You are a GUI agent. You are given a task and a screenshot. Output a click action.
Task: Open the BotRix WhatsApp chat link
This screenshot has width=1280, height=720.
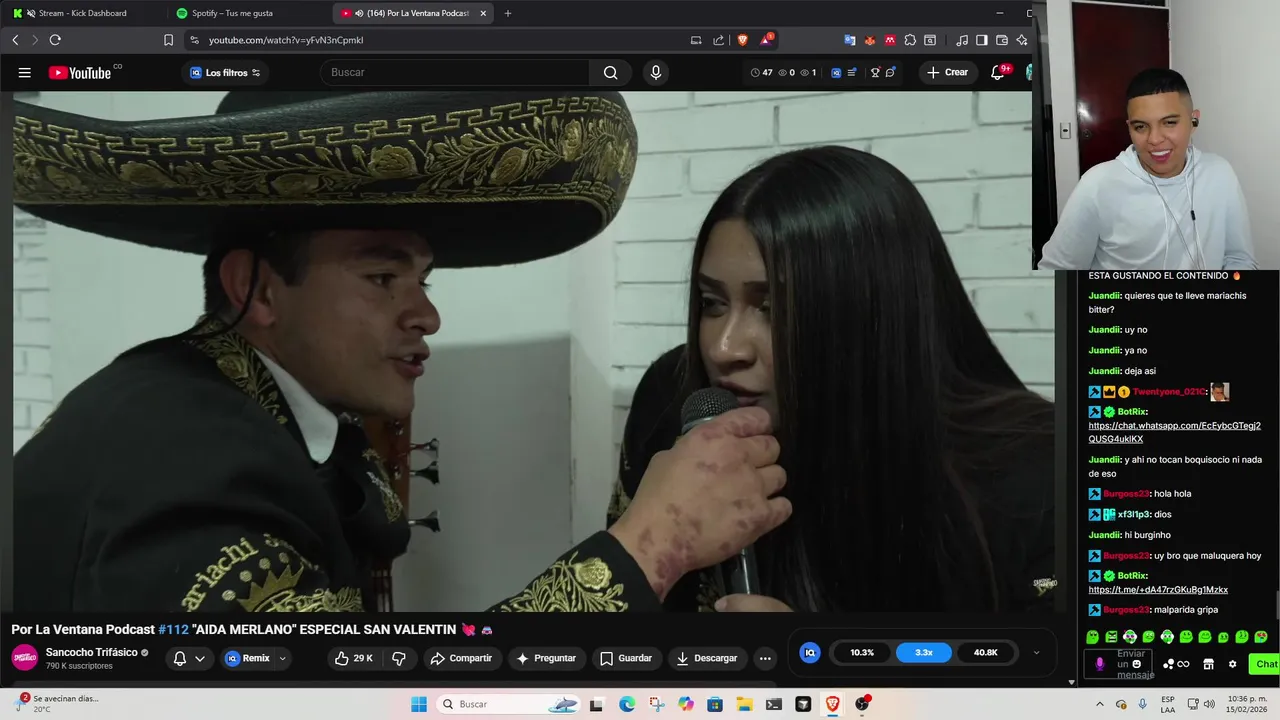click(x=1174, y=432)
